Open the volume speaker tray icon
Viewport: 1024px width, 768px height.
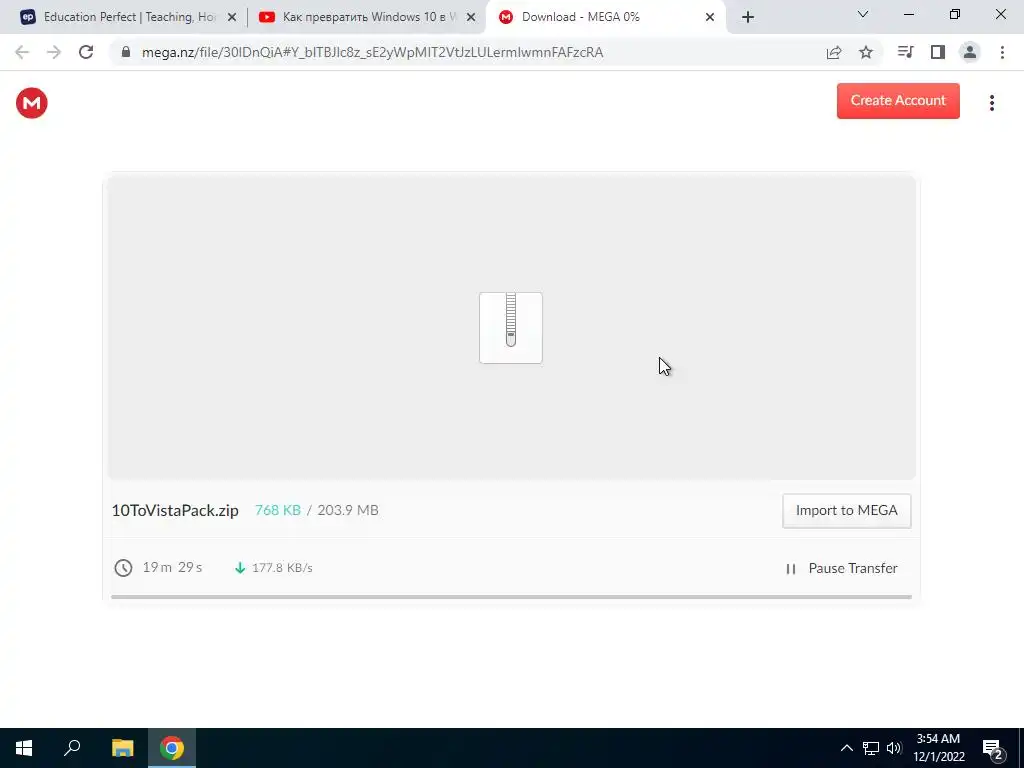coord(894,748)
